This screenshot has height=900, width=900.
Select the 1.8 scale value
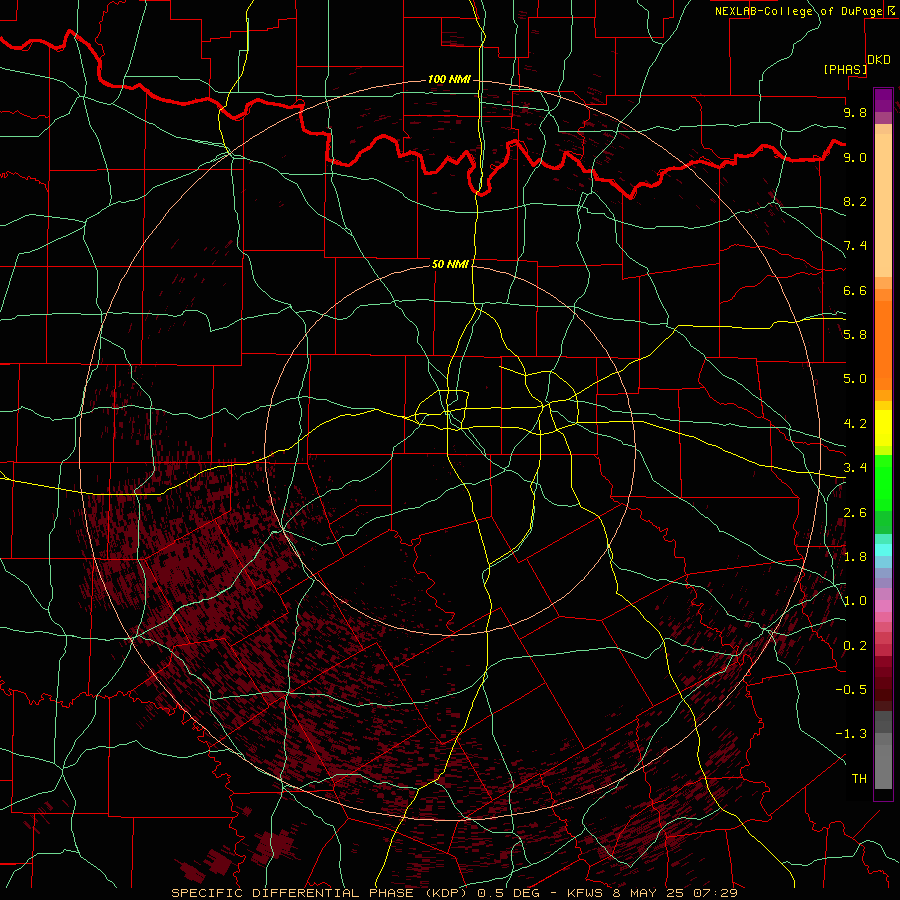[x=855, y=557]
